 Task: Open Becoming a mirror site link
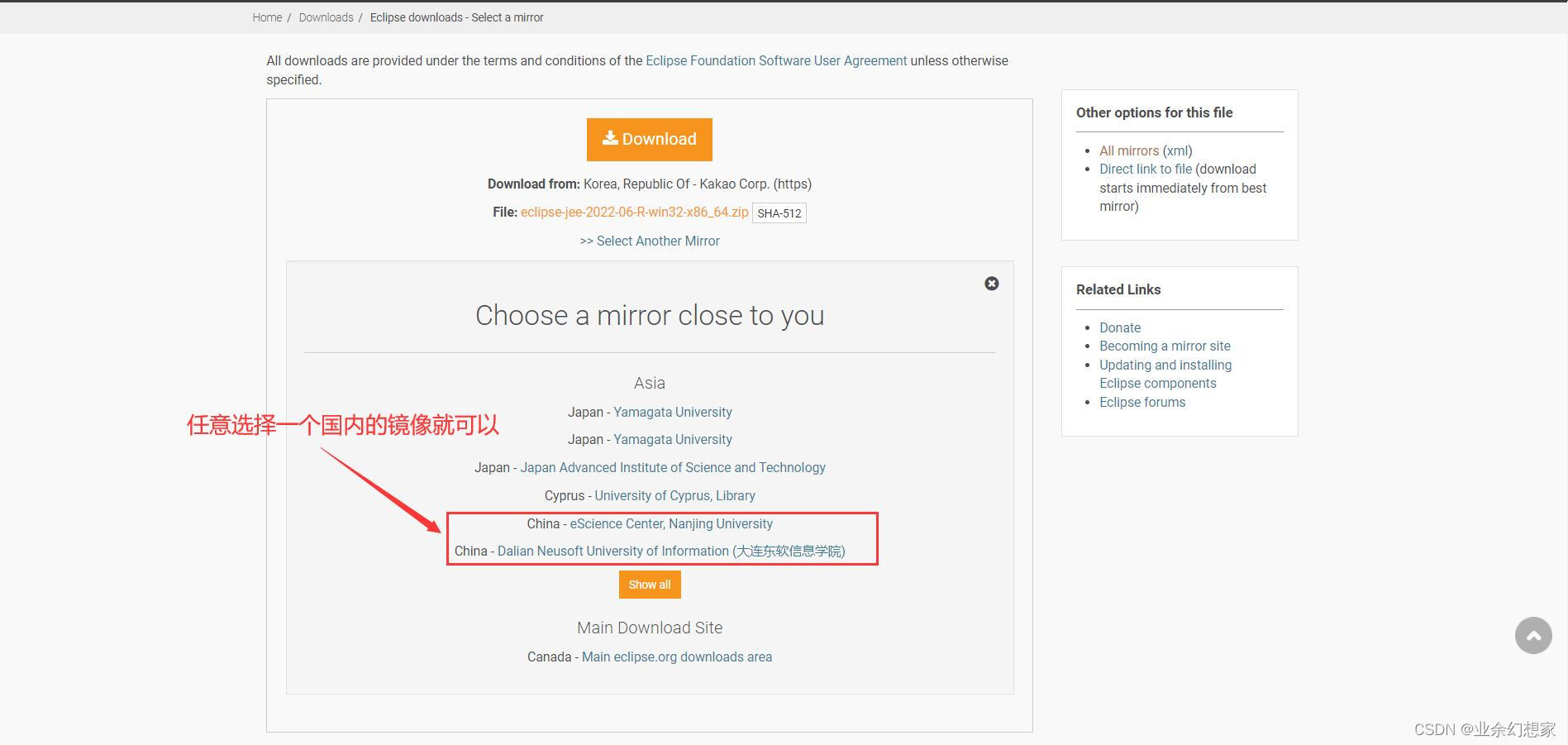click(x=1165, y=346)
